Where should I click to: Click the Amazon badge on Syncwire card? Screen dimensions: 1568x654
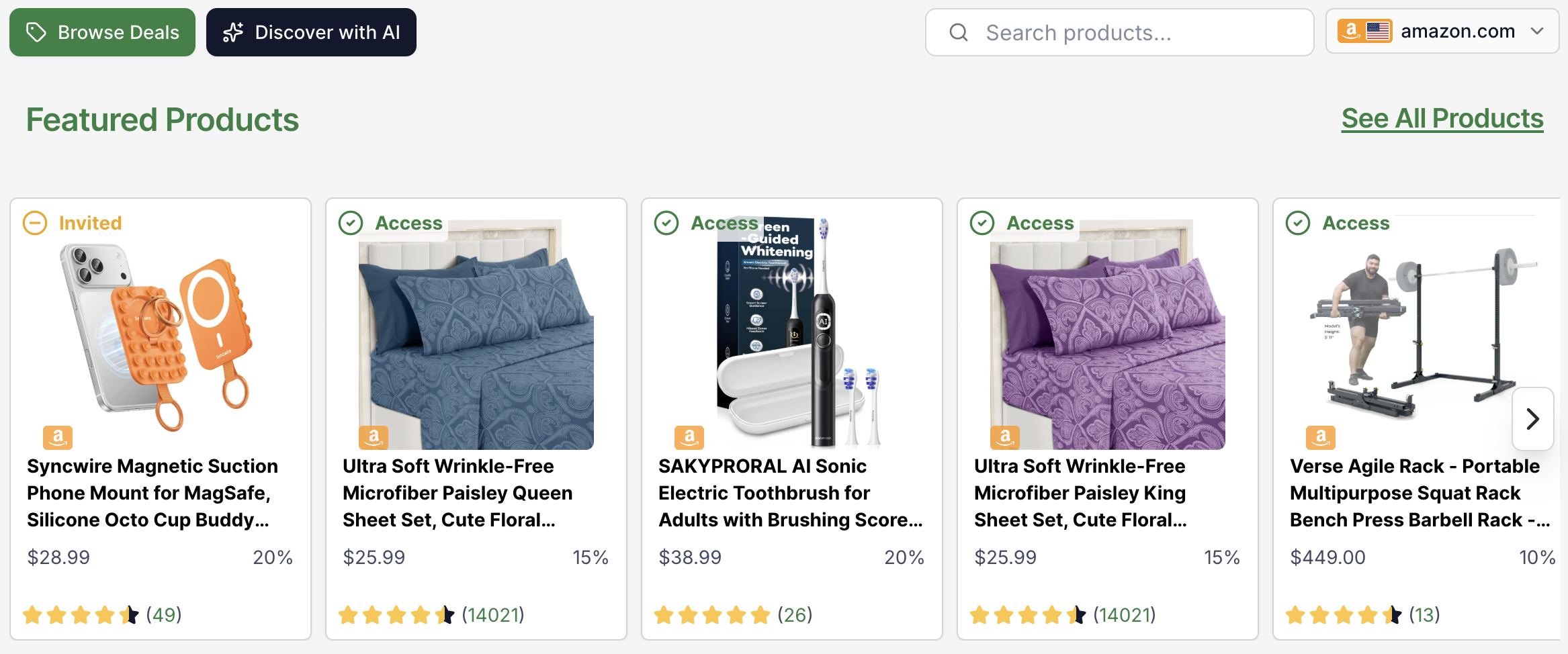[58, 438]
